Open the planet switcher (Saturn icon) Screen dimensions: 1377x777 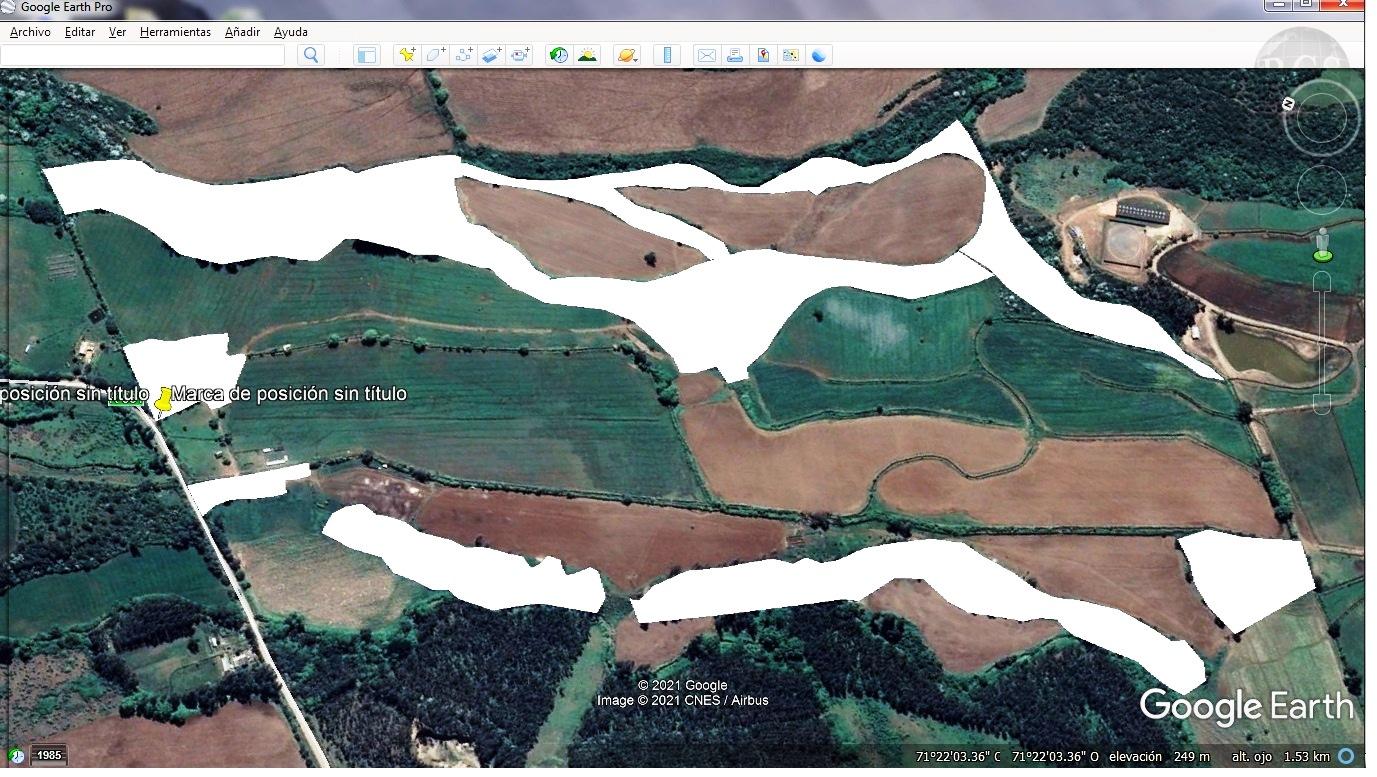pyautogui.click(x=627, y=55)
